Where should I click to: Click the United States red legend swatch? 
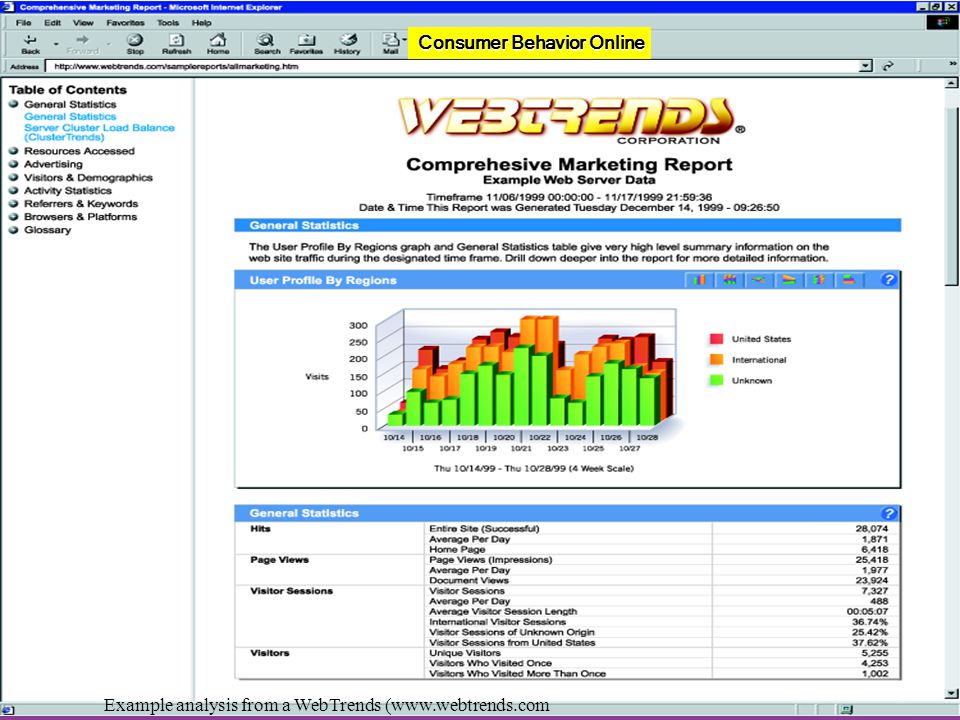coord(716,339)
